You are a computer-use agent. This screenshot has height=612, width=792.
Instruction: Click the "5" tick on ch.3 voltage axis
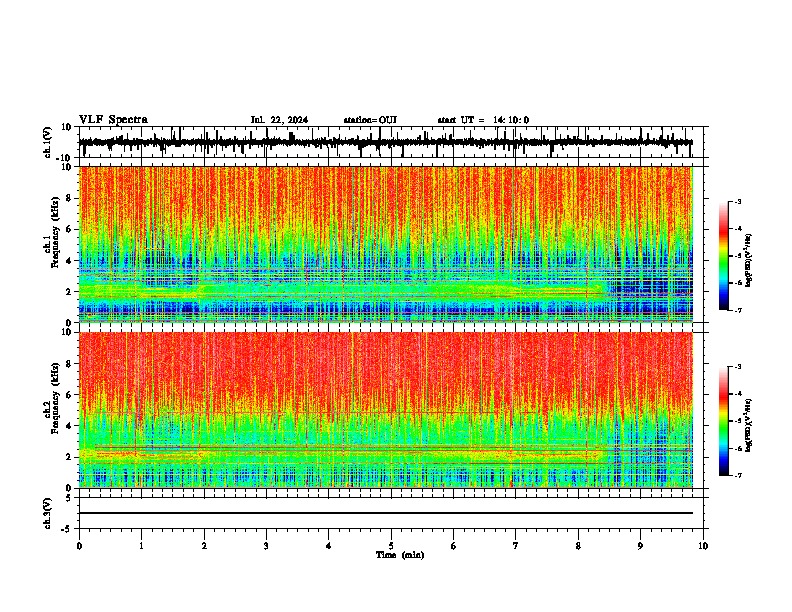pyautogui.click(x=70, y=498)
